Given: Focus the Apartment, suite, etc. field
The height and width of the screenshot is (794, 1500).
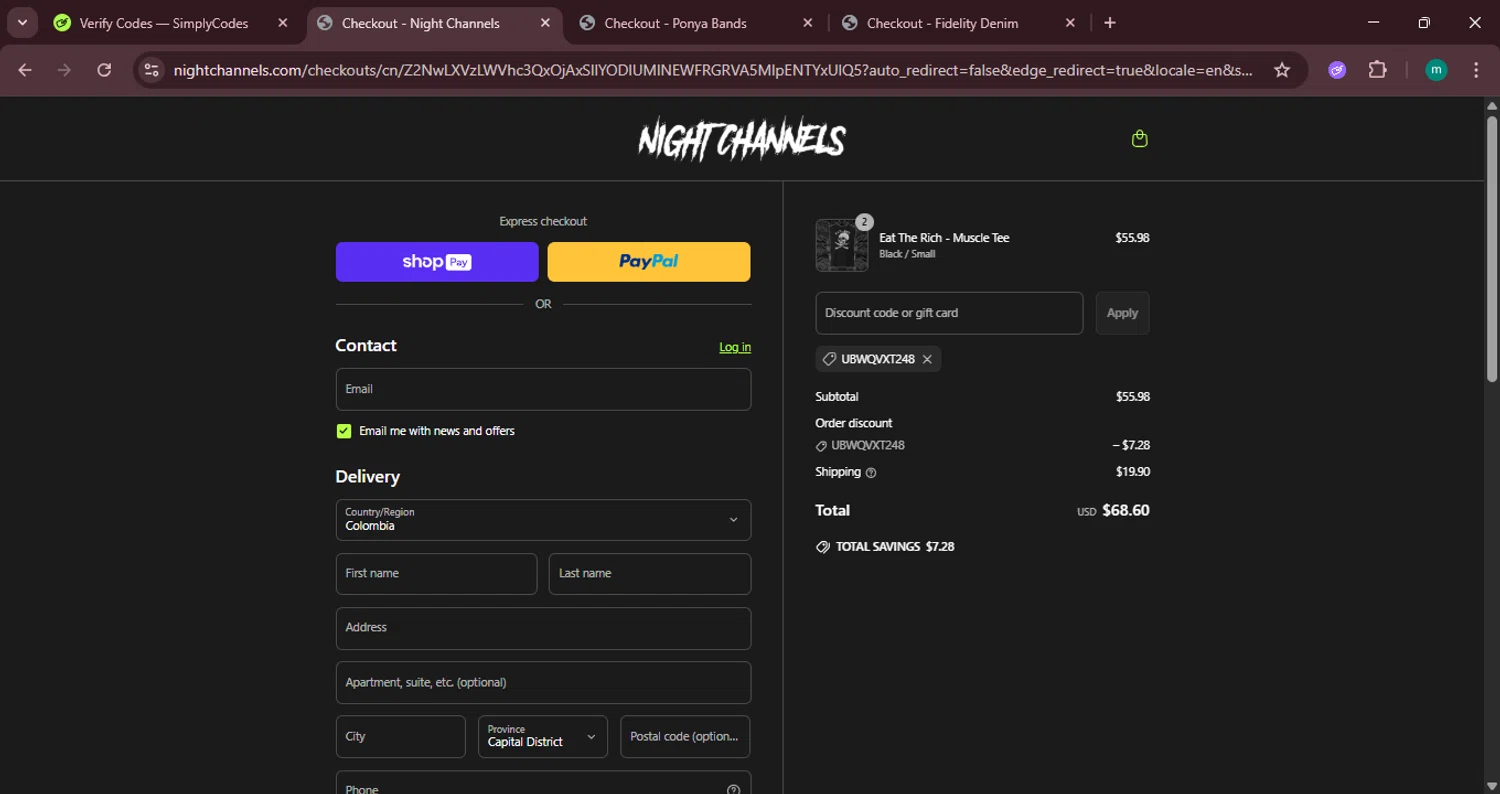Looking at the screenshot, I should 543,682.
